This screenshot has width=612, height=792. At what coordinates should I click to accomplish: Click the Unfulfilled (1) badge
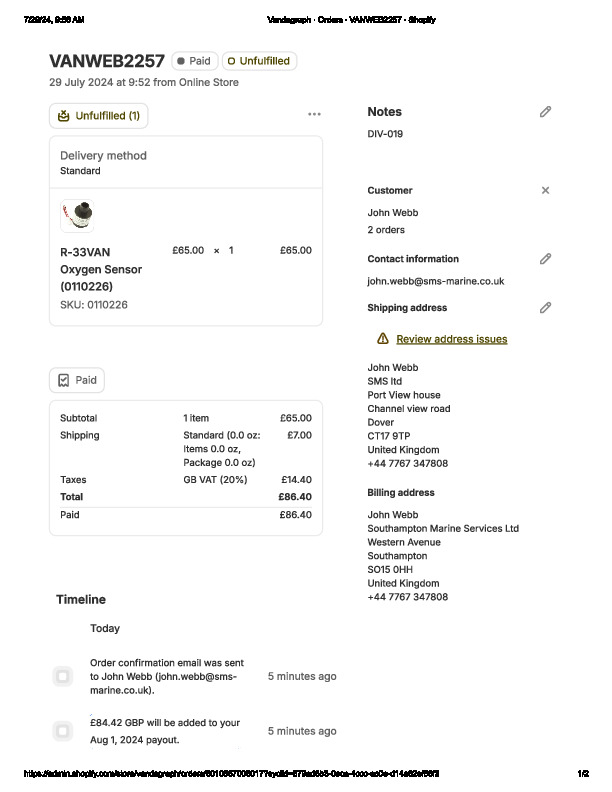[x=98, y=116]
